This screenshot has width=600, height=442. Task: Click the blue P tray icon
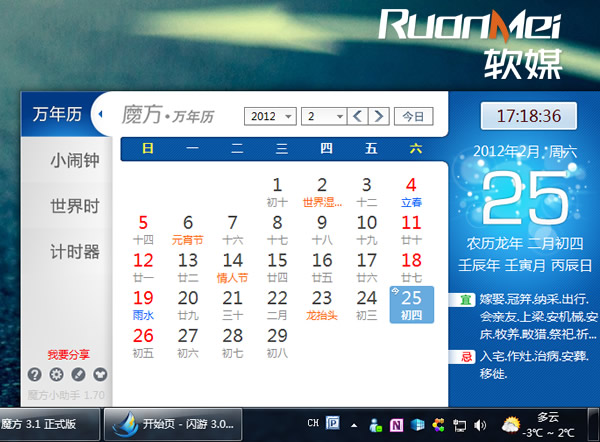coord(333,423)
